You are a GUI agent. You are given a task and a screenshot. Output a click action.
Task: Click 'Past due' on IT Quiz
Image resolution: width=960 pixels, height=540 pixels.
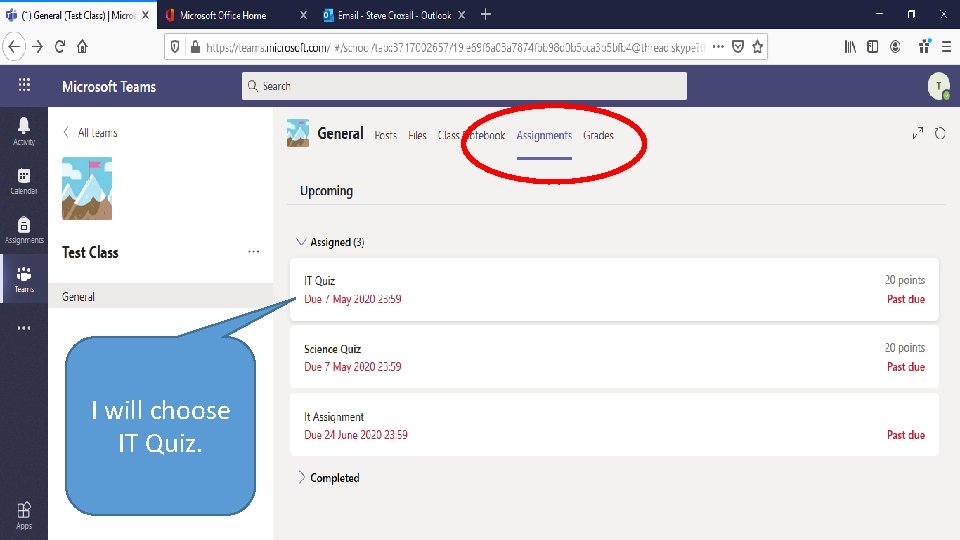point(906,299)
